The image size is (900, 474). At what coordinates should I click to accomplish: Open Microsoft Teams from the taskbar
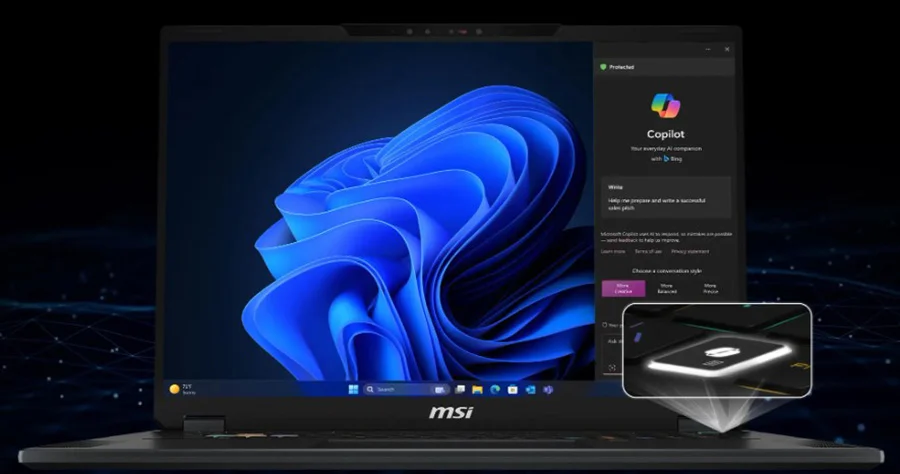coord(548,390)
